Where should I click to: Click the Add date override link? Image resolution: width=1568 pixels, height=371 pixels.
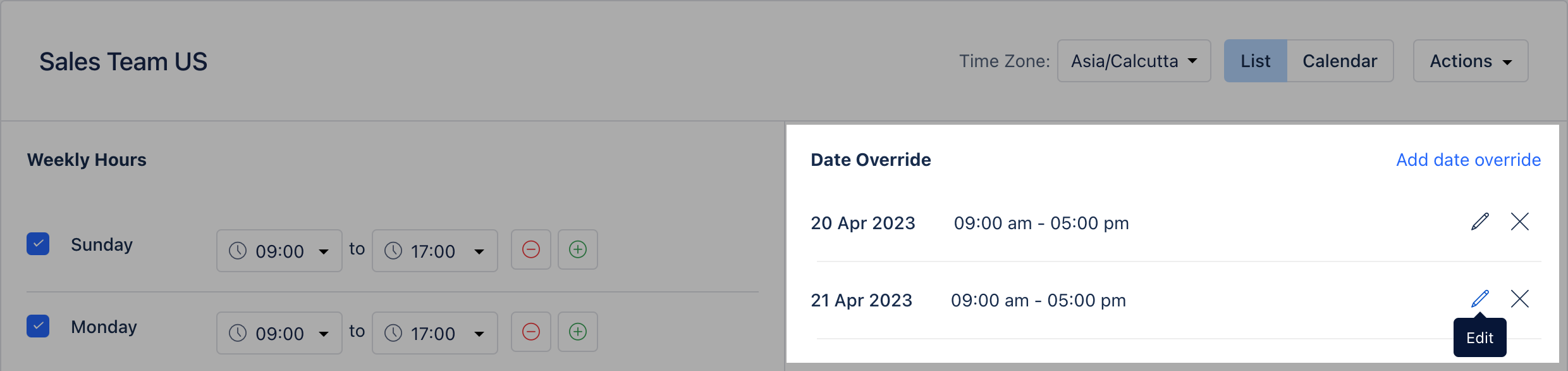[x=1468, y=160]
